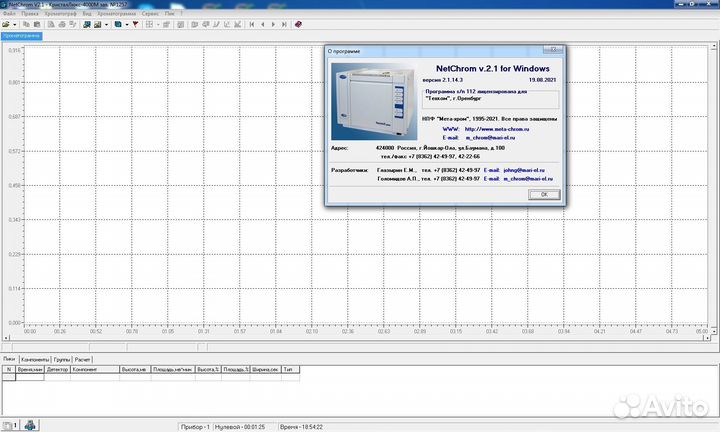The image size is (720, 432).
Task: Open the Пик menu
Action: [x=169, y=14]
